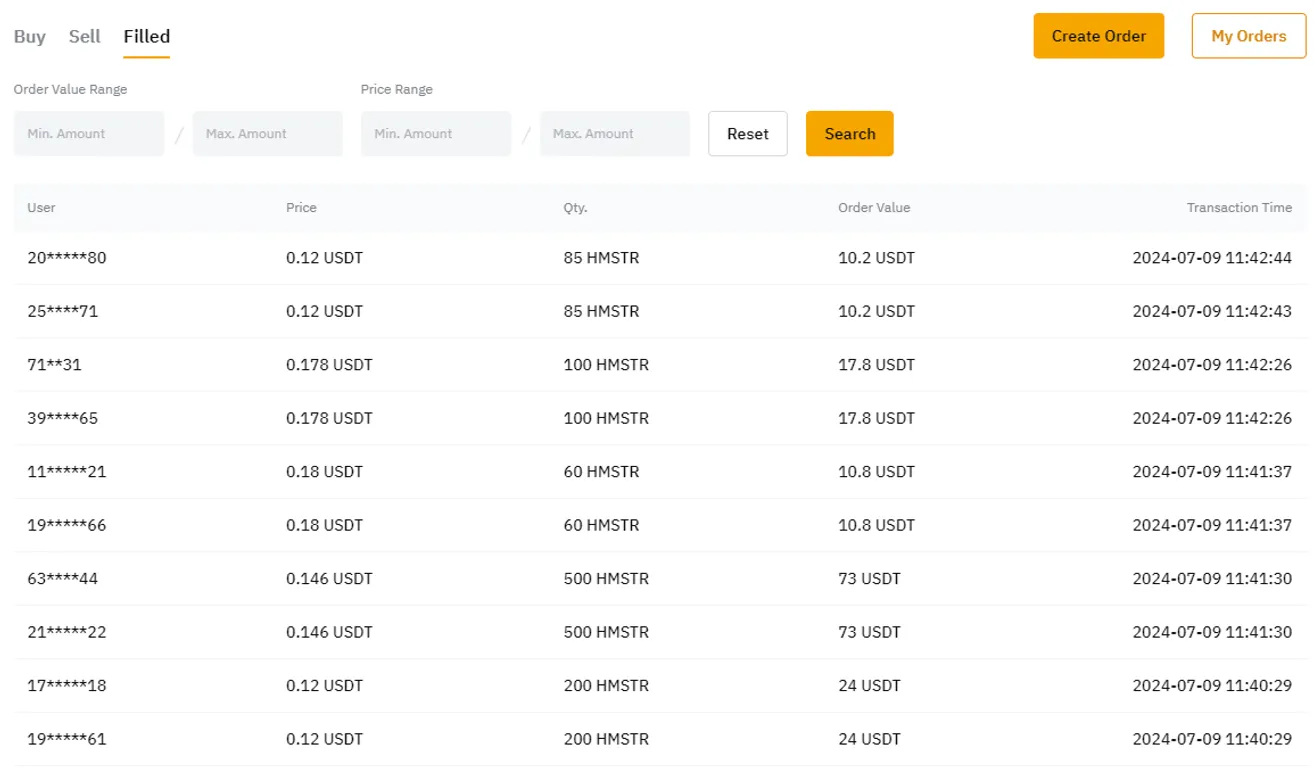Click 24 USDT order value for user 19*****61
The height and width of the screenshot is (768, 1315).
point(869,739)
